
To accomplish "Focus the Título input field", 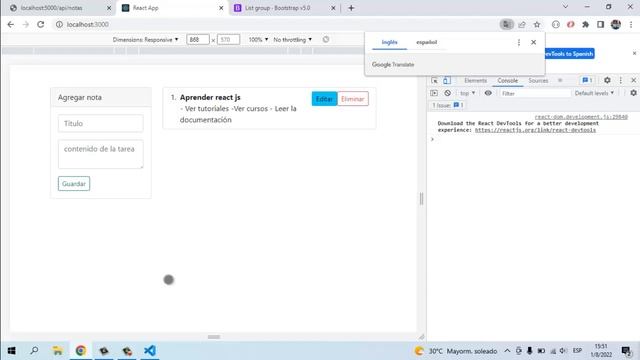I will (x=100, y=123).
